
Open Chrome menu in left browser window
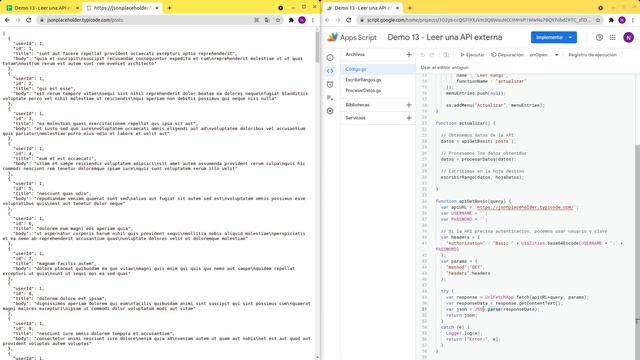coord(313,20)
